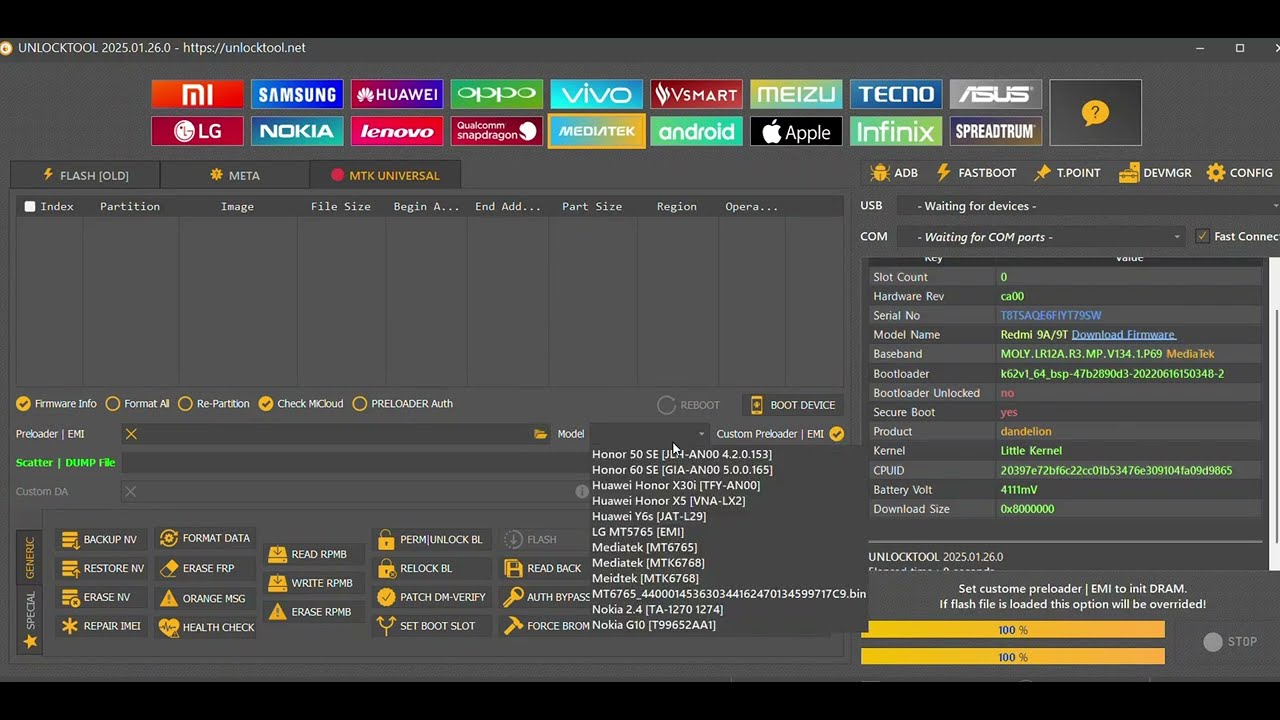Enable the PRELOADER Auth option
Screen dimensions: 1280x720
(403, 404)
